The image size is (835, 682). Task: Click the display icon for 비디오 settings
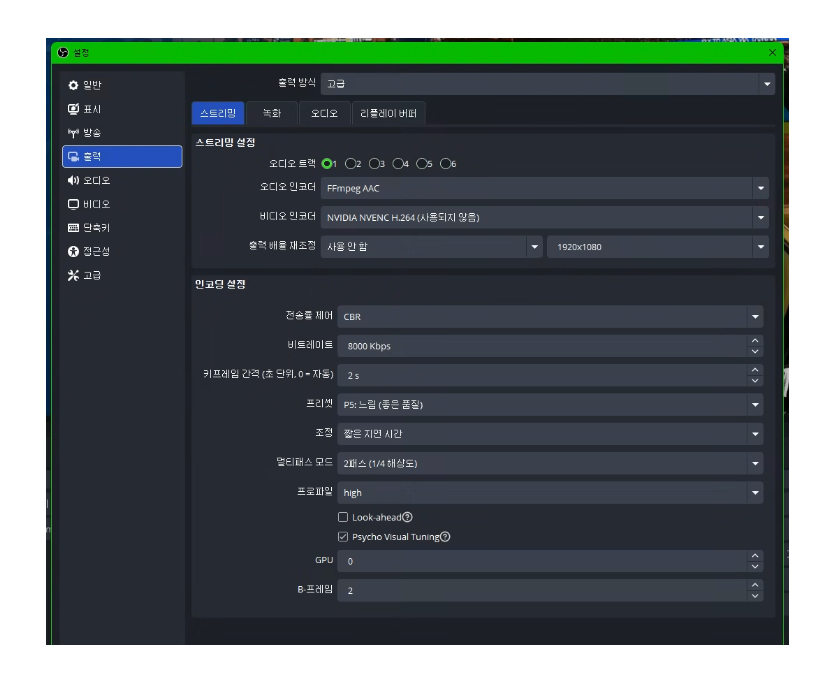coord(73,204)
